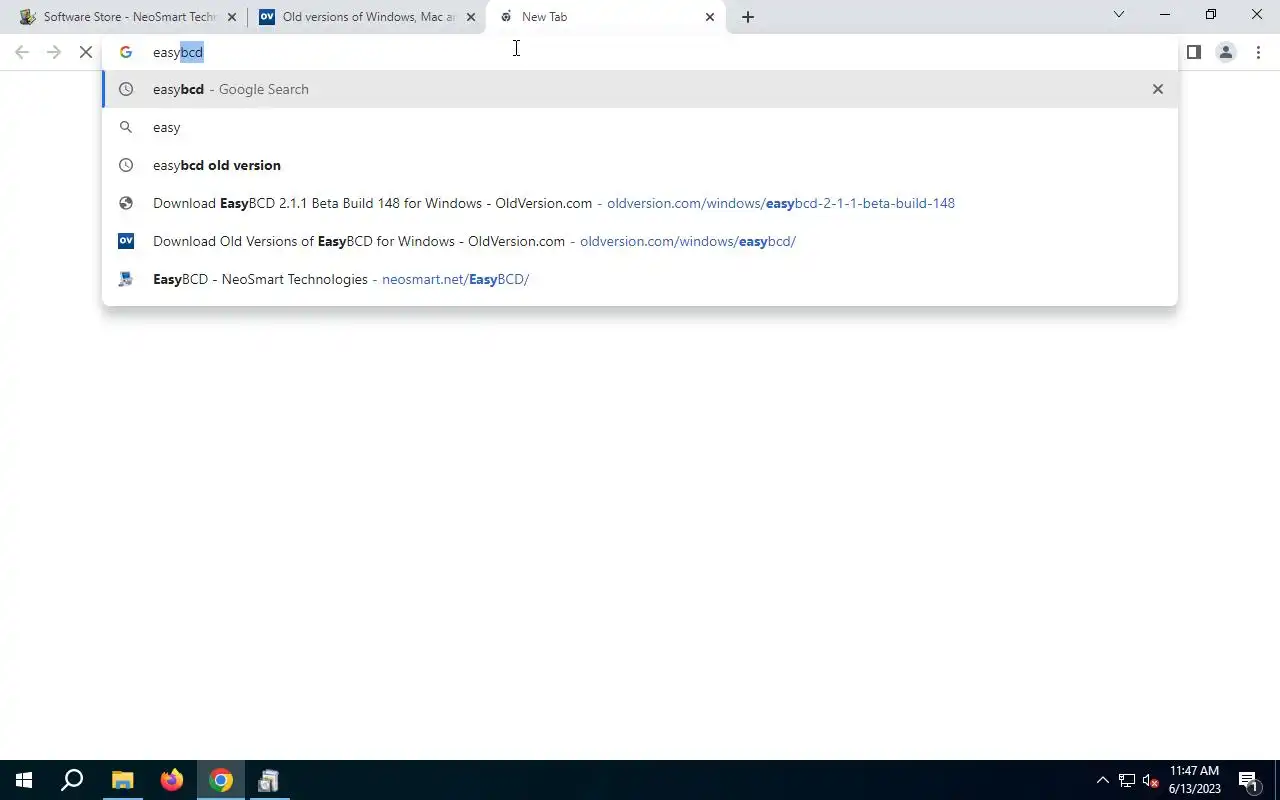
Task: Open File Explorer from taskbar
Action: click(x=122, y=780)
